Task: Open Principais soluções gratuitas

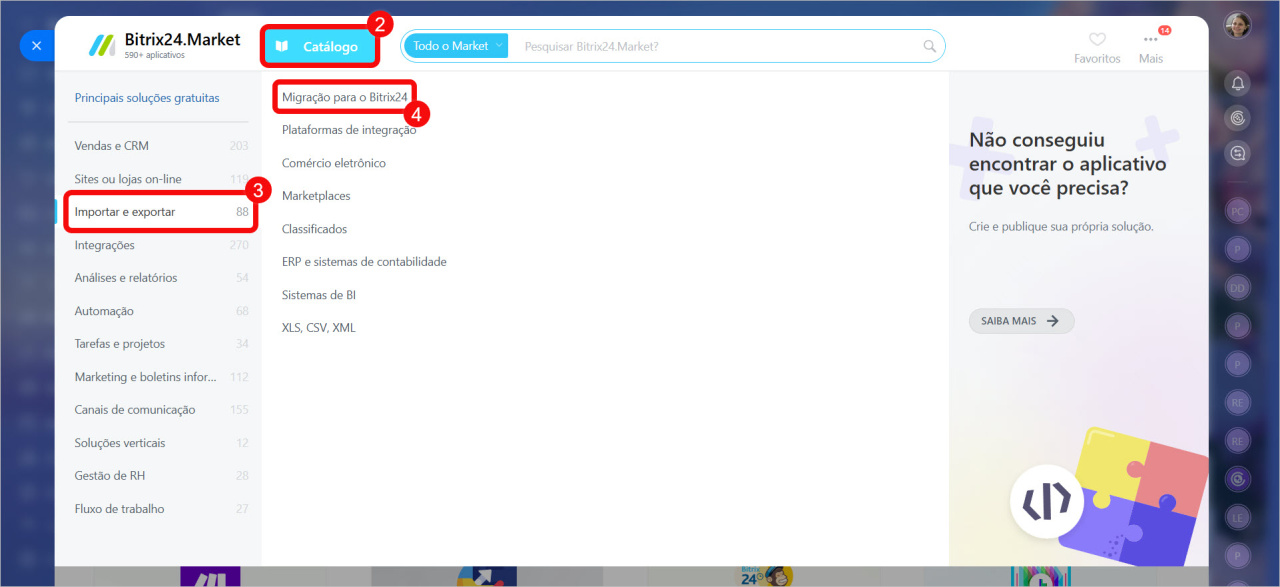Action: point(147,98)
